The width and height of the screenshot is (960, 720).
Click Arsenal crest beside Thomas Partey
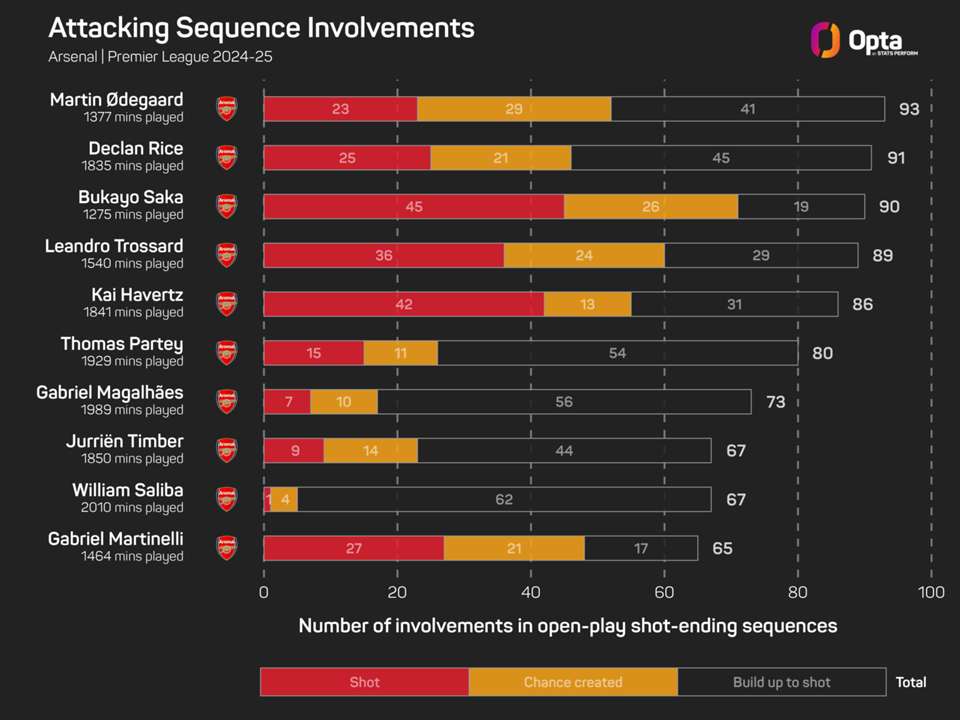[227, 353]
